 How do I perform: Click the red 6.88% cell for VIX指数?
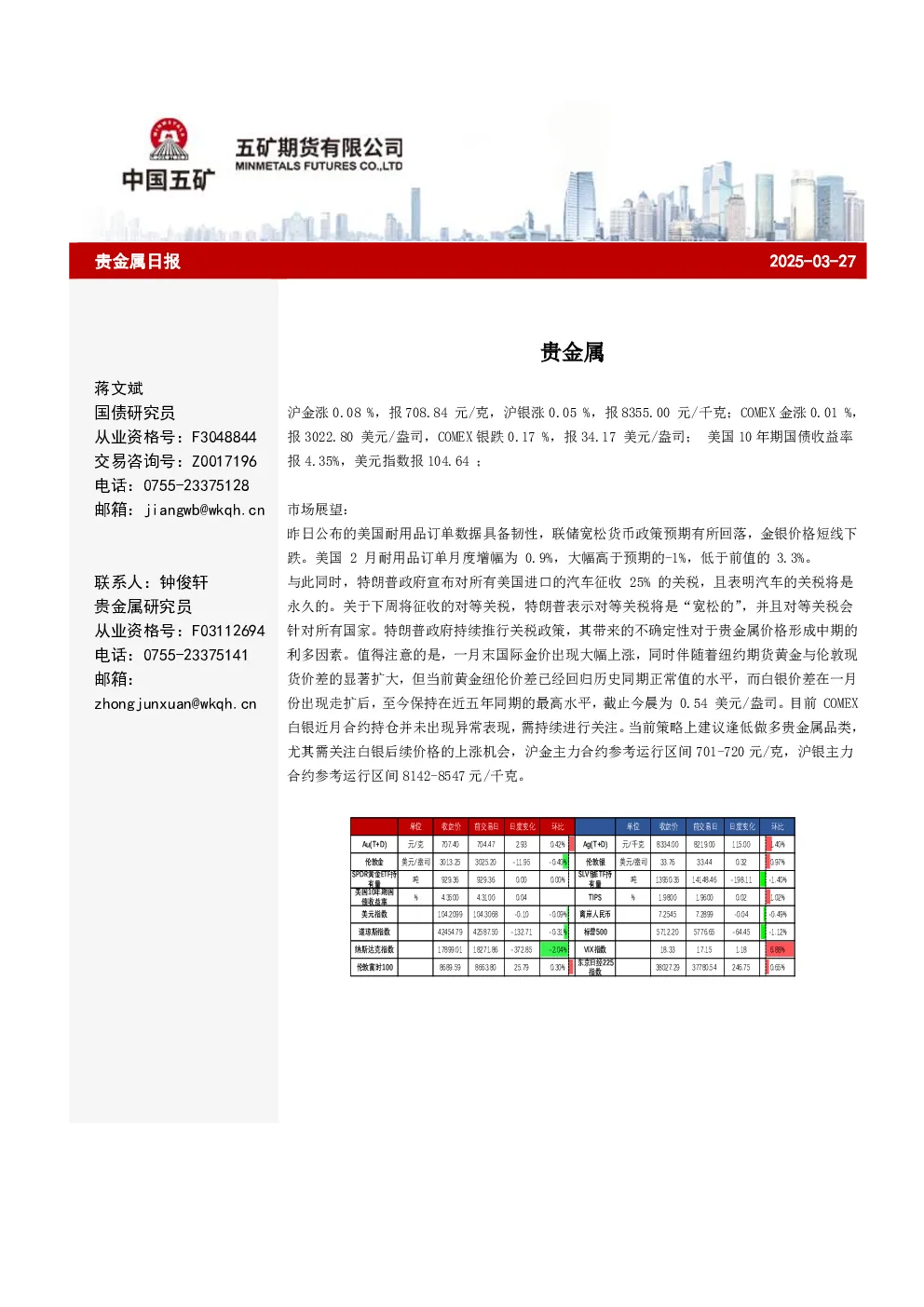click(x=778, y=950)
